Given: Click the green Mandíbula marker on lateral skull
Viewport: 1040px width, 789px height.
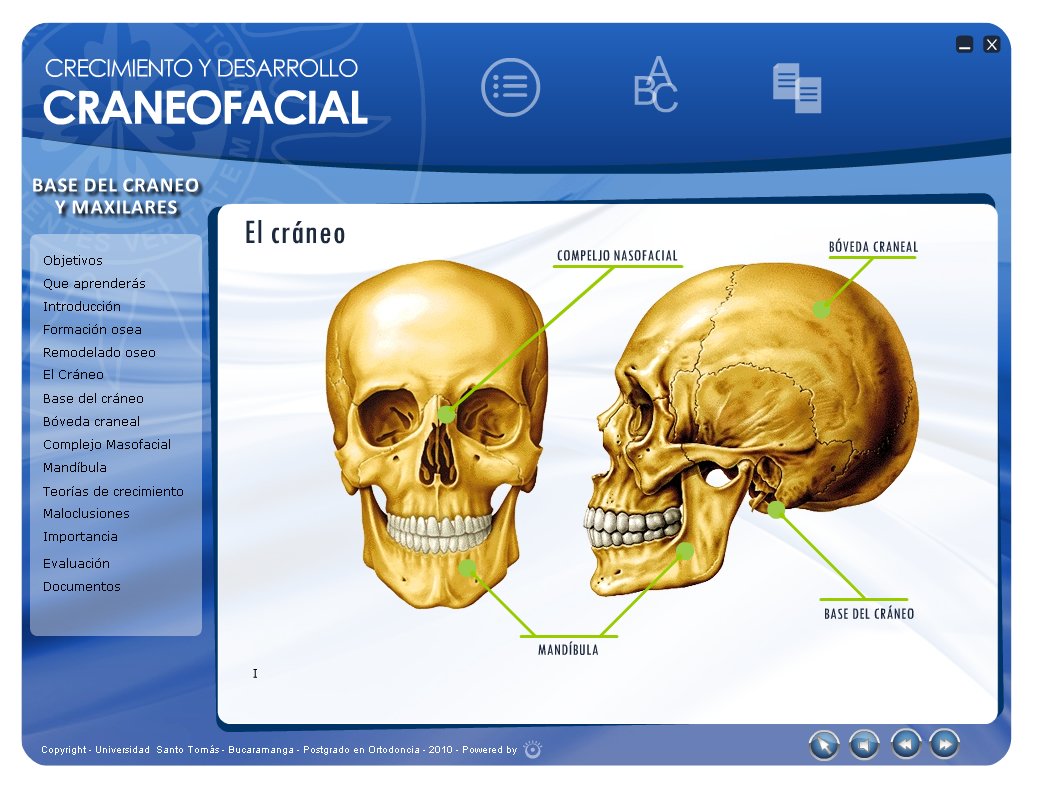Looking at the screenshot, I should point(686,549).
